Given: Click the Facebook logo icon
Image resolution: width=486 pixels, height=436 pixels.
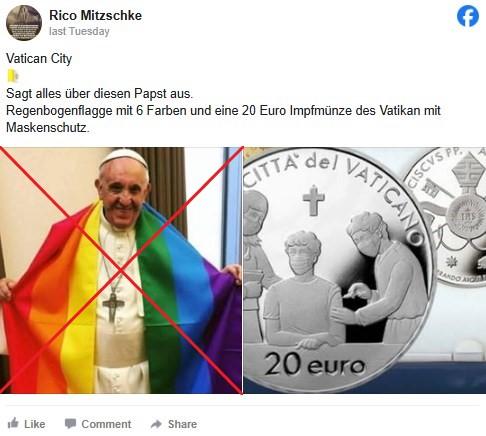Looking at the screenshot, I should pos(468,16).
